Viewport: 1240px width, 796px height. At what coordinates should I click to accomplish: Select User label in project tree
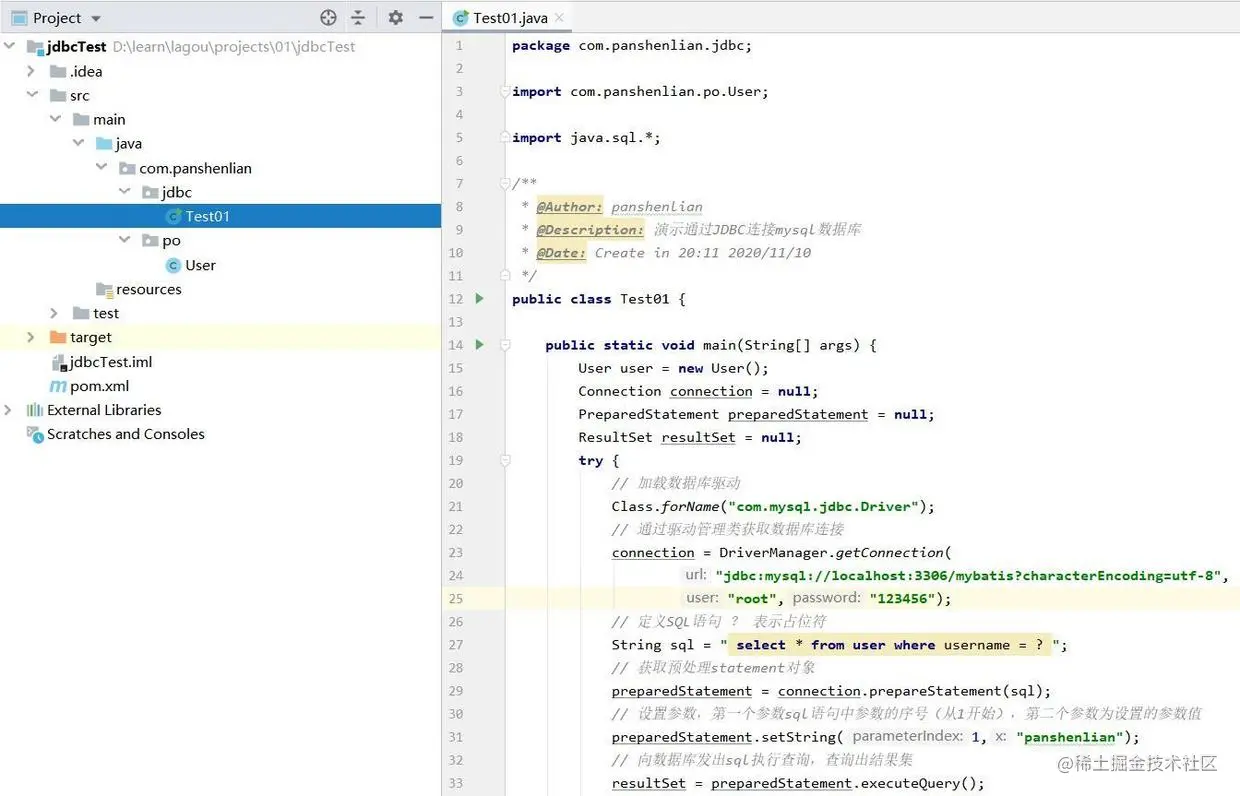tap(200, 265)
